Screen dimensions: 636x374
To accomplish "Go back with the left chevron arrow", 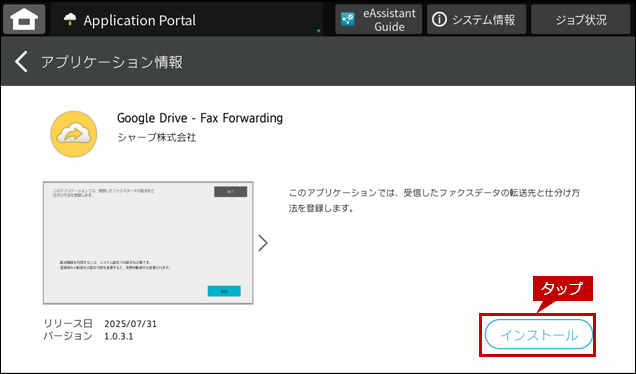I will pos(21,62).
